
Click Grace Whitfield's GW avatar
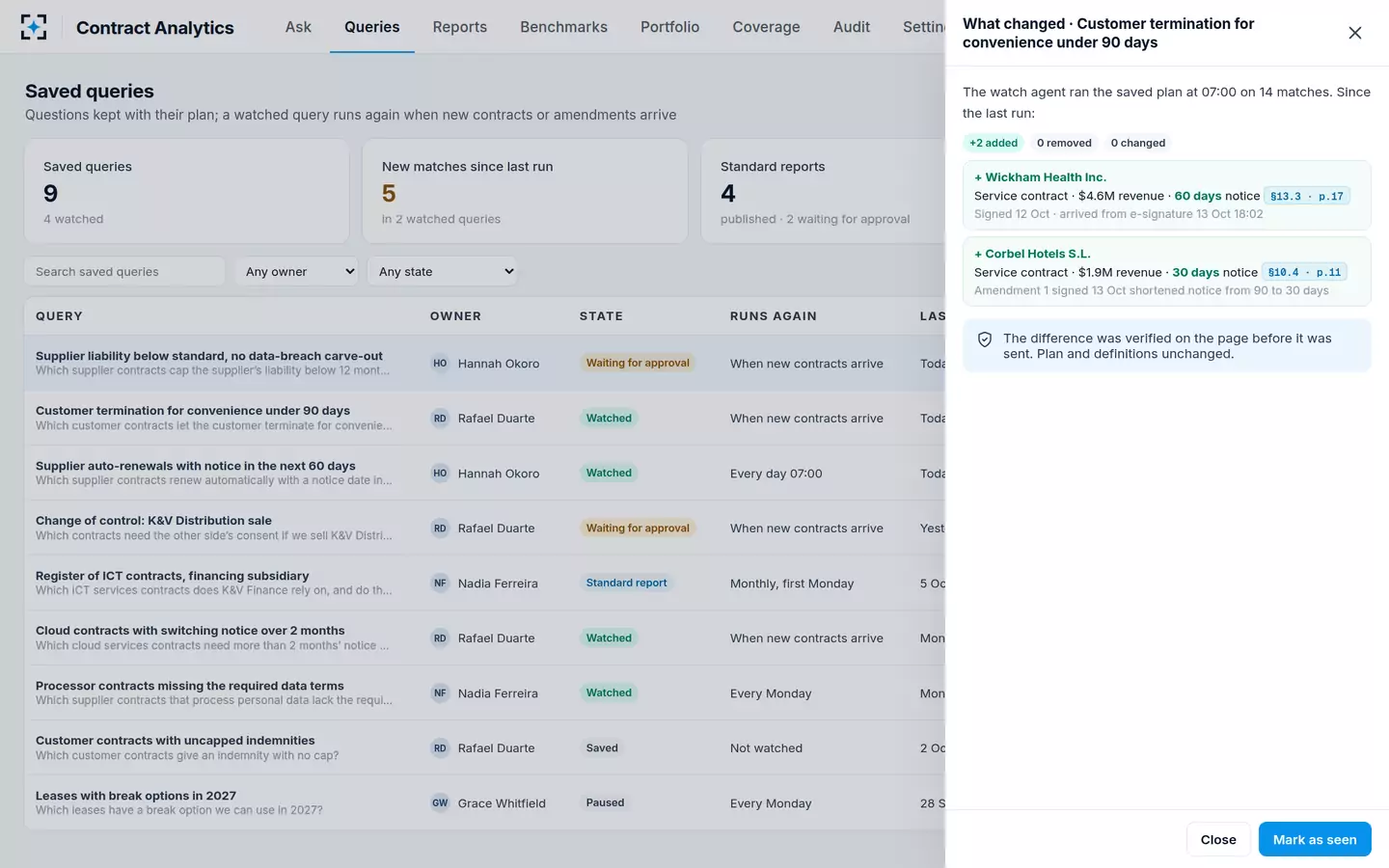440,803
